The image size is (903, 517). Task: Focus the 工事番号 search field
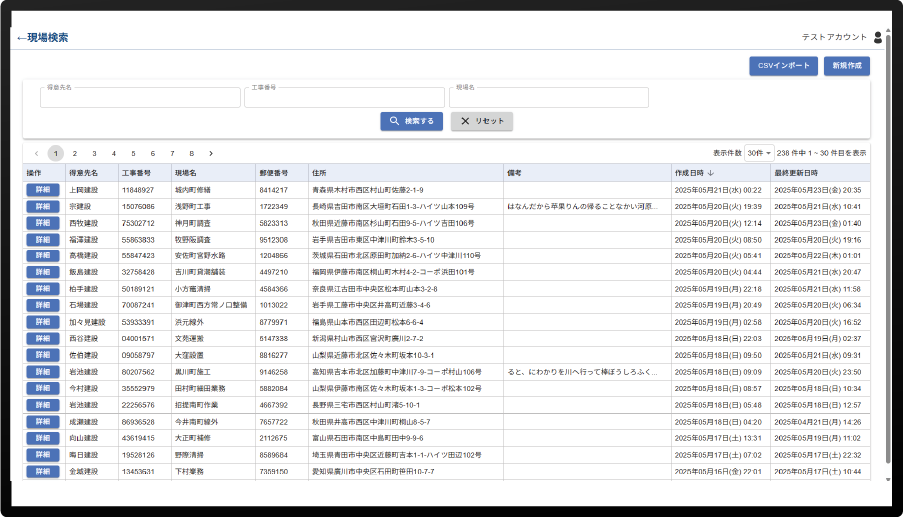point(344,98)
